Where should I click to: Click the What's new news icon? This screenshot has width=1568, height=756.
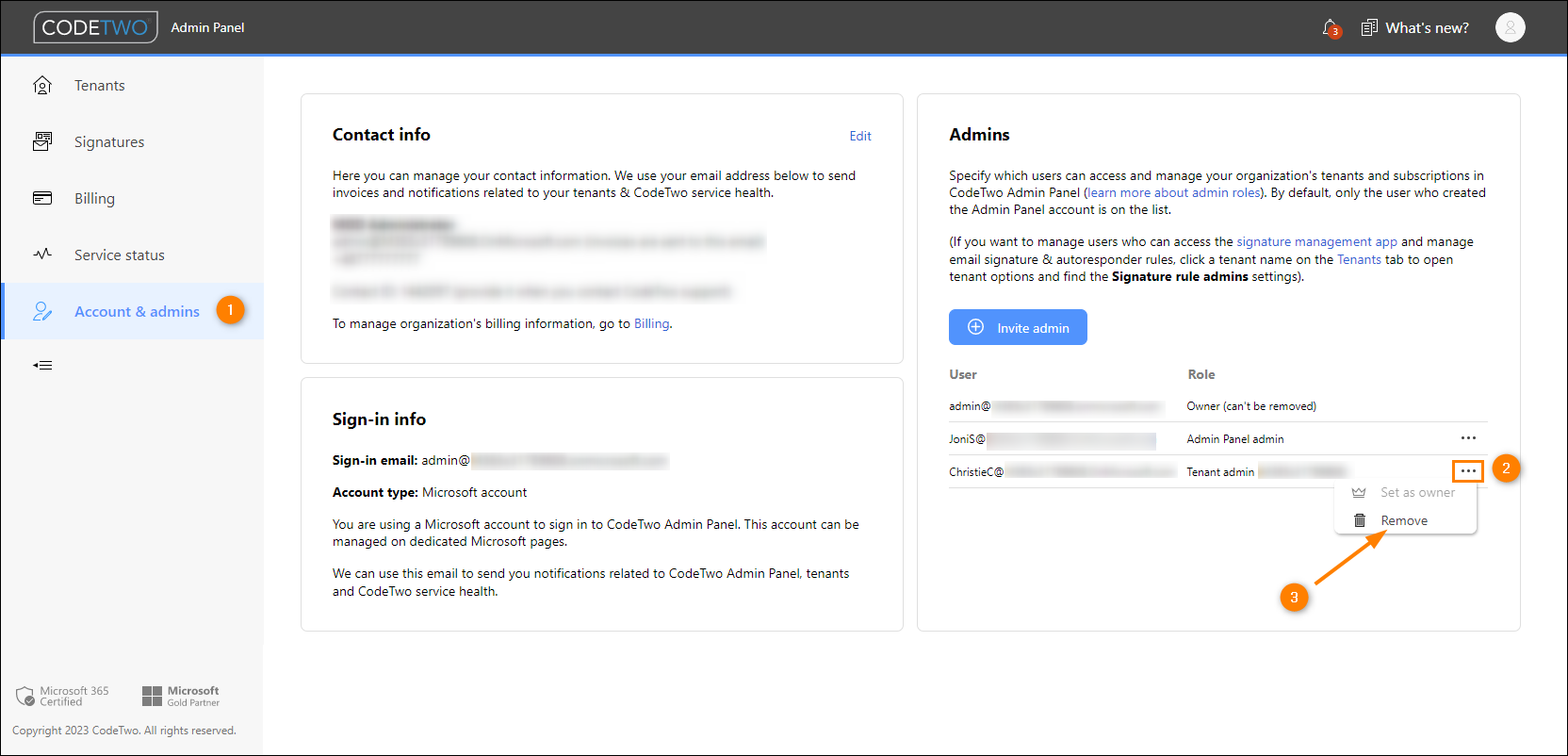(1369, 28)
